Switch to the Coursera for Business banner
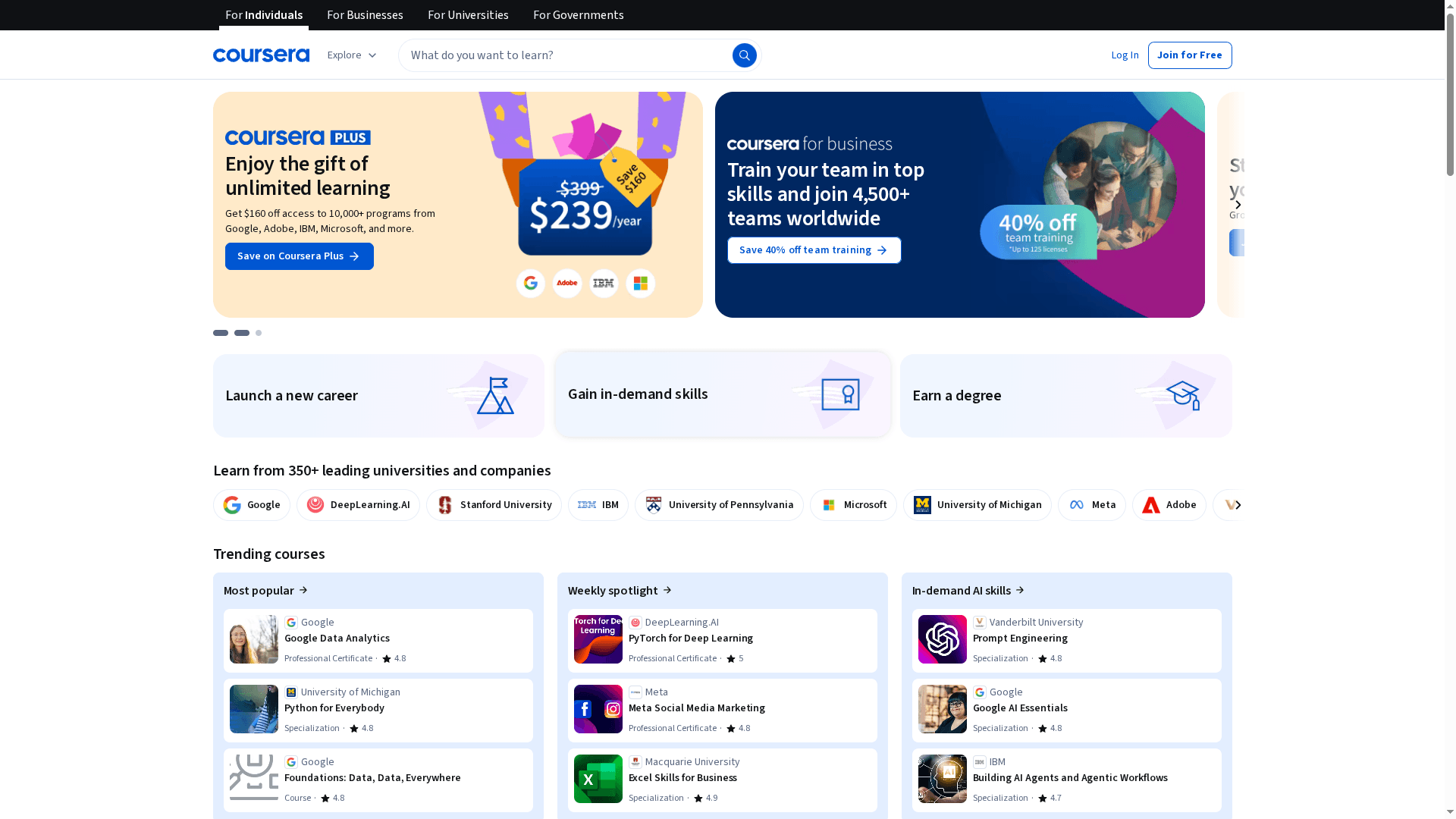The image size is (1456, 819). click(x=959, y=204)
